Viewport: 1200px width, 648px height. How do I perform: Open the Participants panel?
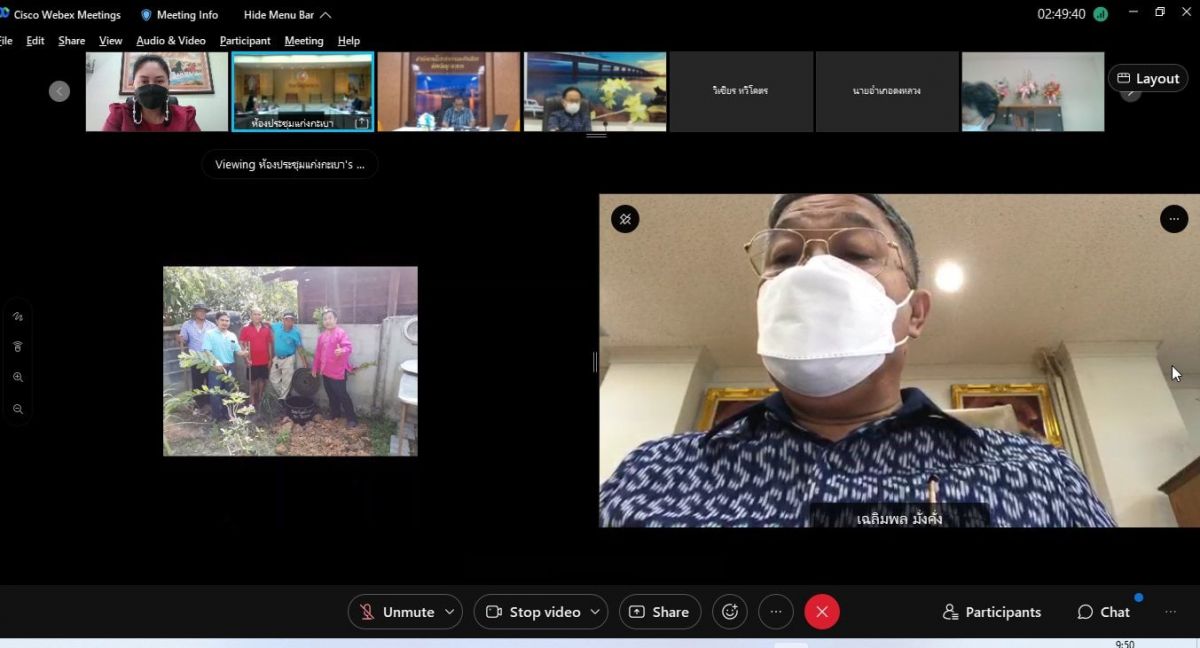[x=992, y=612]
